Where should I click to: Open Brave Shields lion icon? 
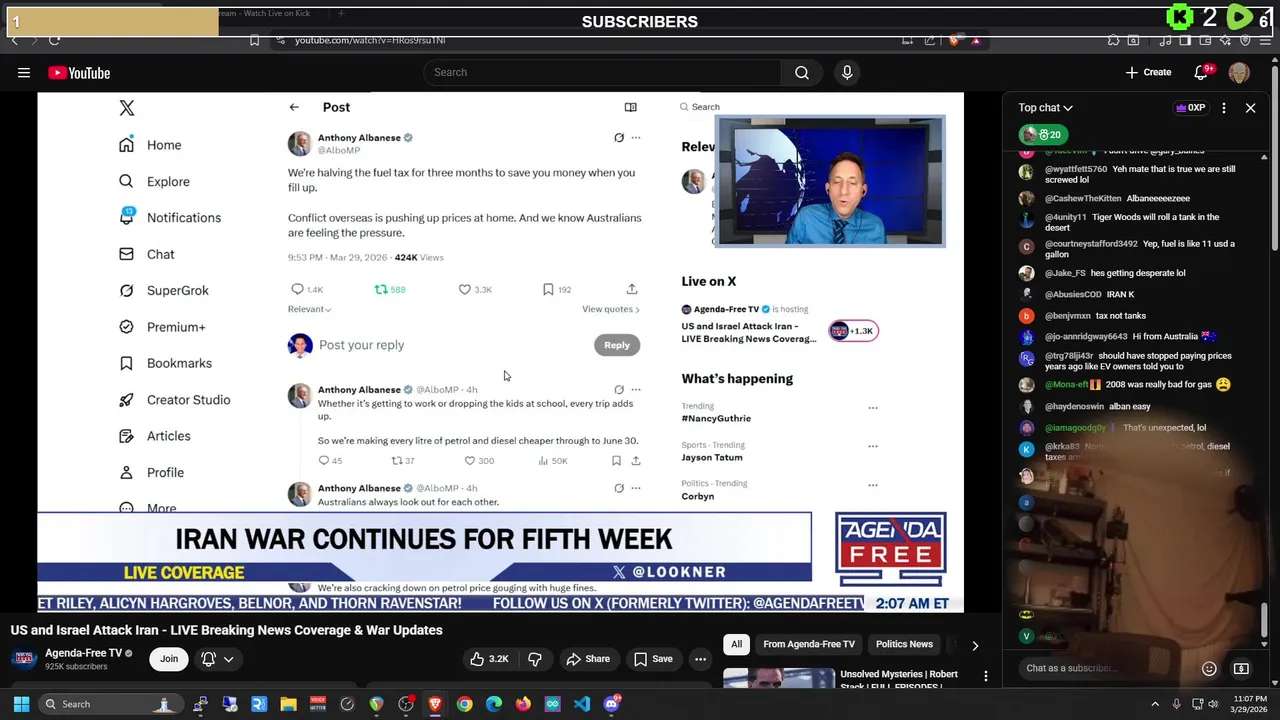(954, 40)
